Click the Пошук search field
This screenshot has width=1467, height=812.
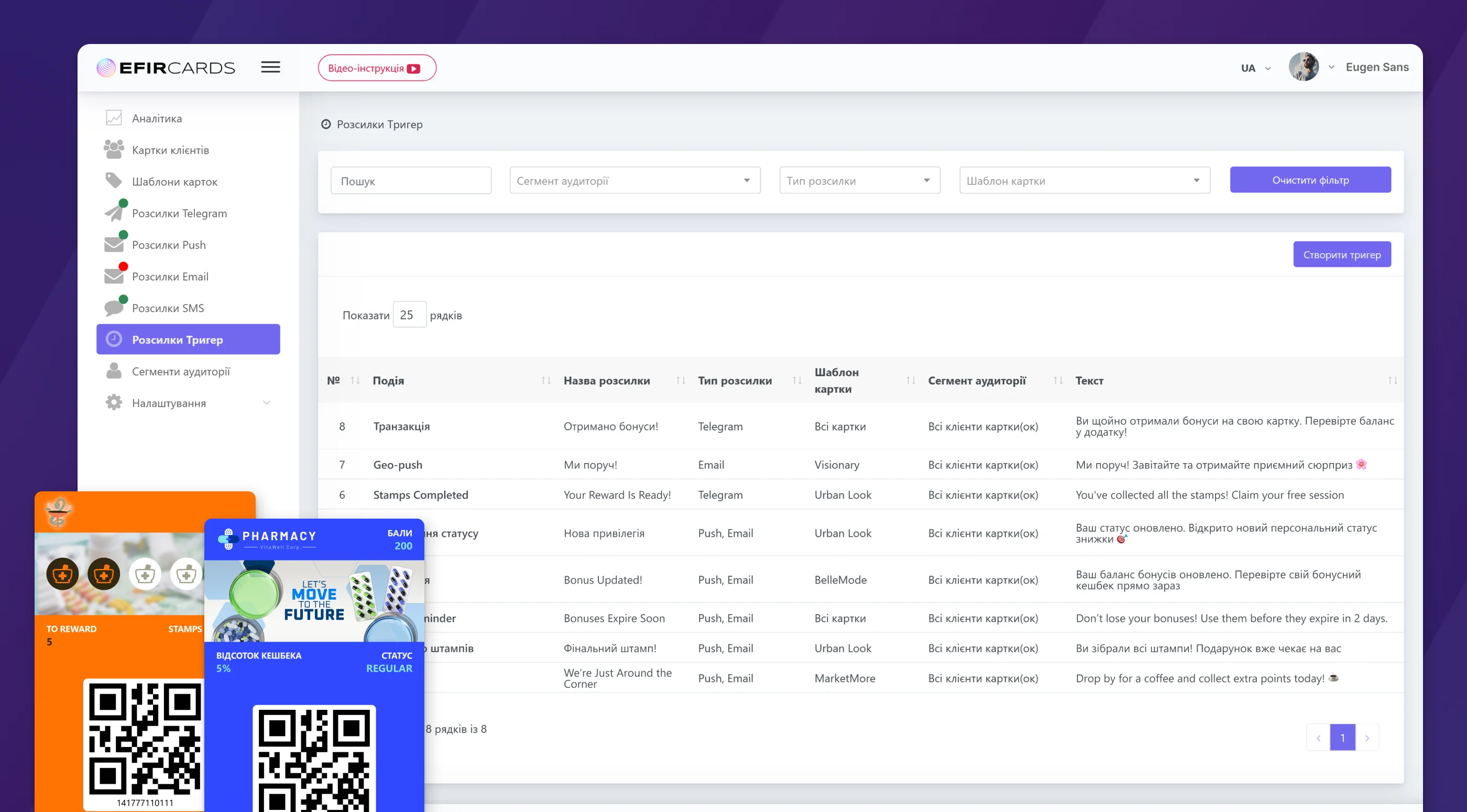pyautogui.click(x=411, y=181)
